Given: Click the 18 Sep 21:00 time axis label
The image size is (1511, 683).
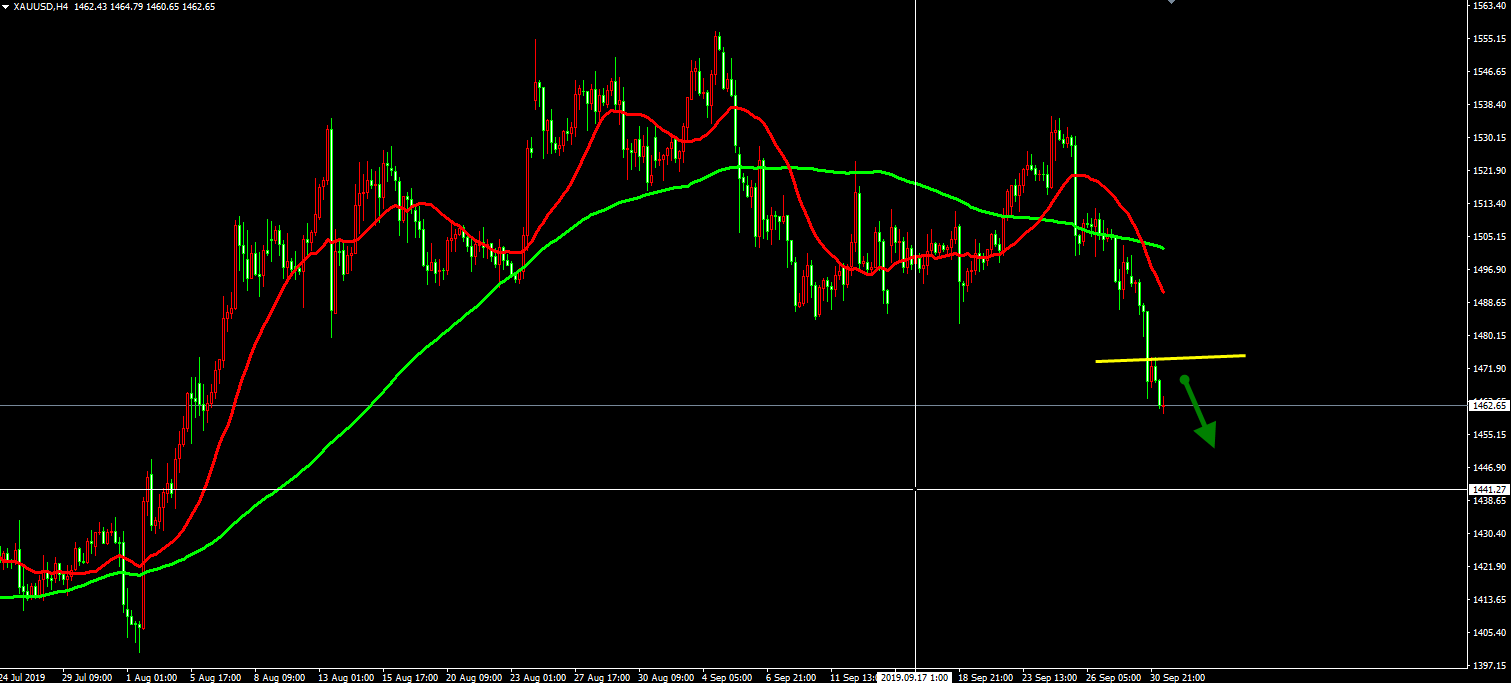Looking at the screenshot, I should (985, 677).
